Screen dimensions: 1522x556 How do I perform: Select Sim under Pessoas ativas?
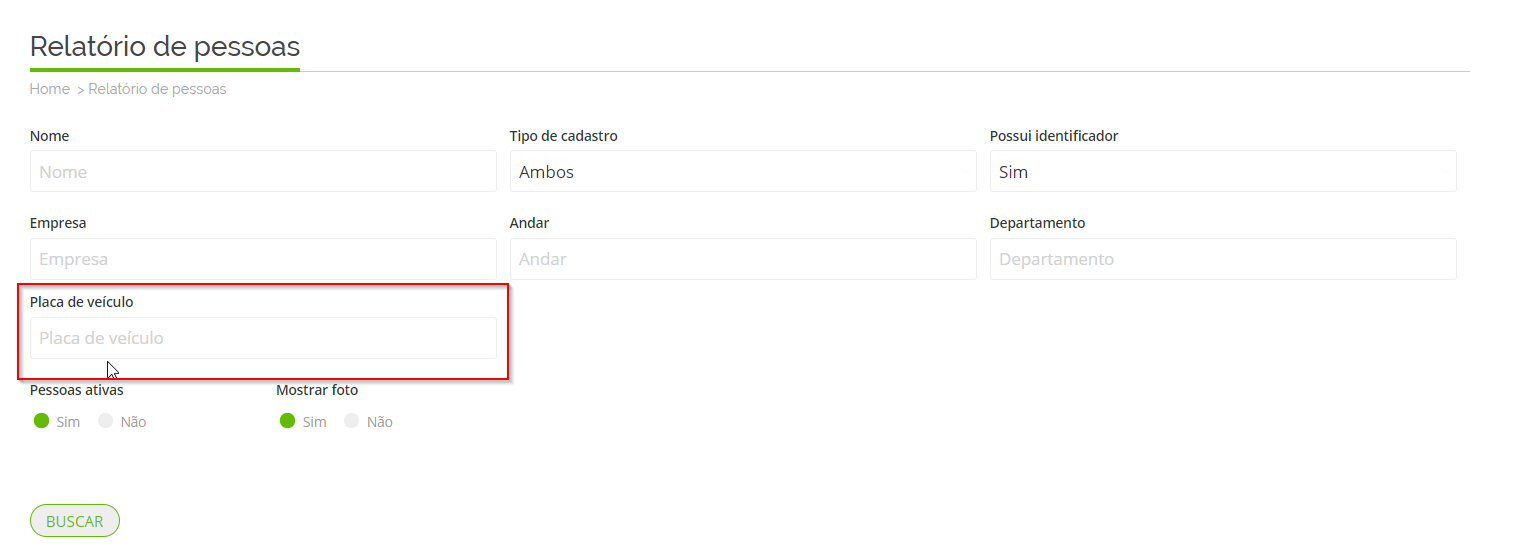(42, 421)
